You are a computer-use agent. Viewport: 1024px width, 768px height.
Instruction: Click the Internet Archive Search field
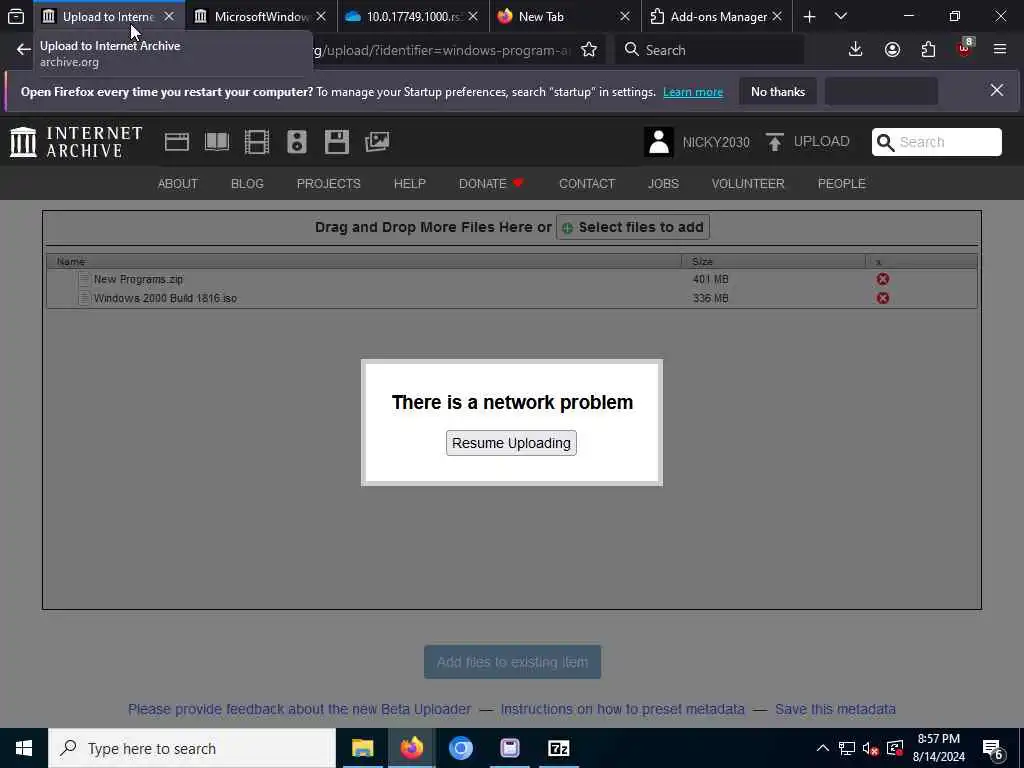tap(936, 142)
